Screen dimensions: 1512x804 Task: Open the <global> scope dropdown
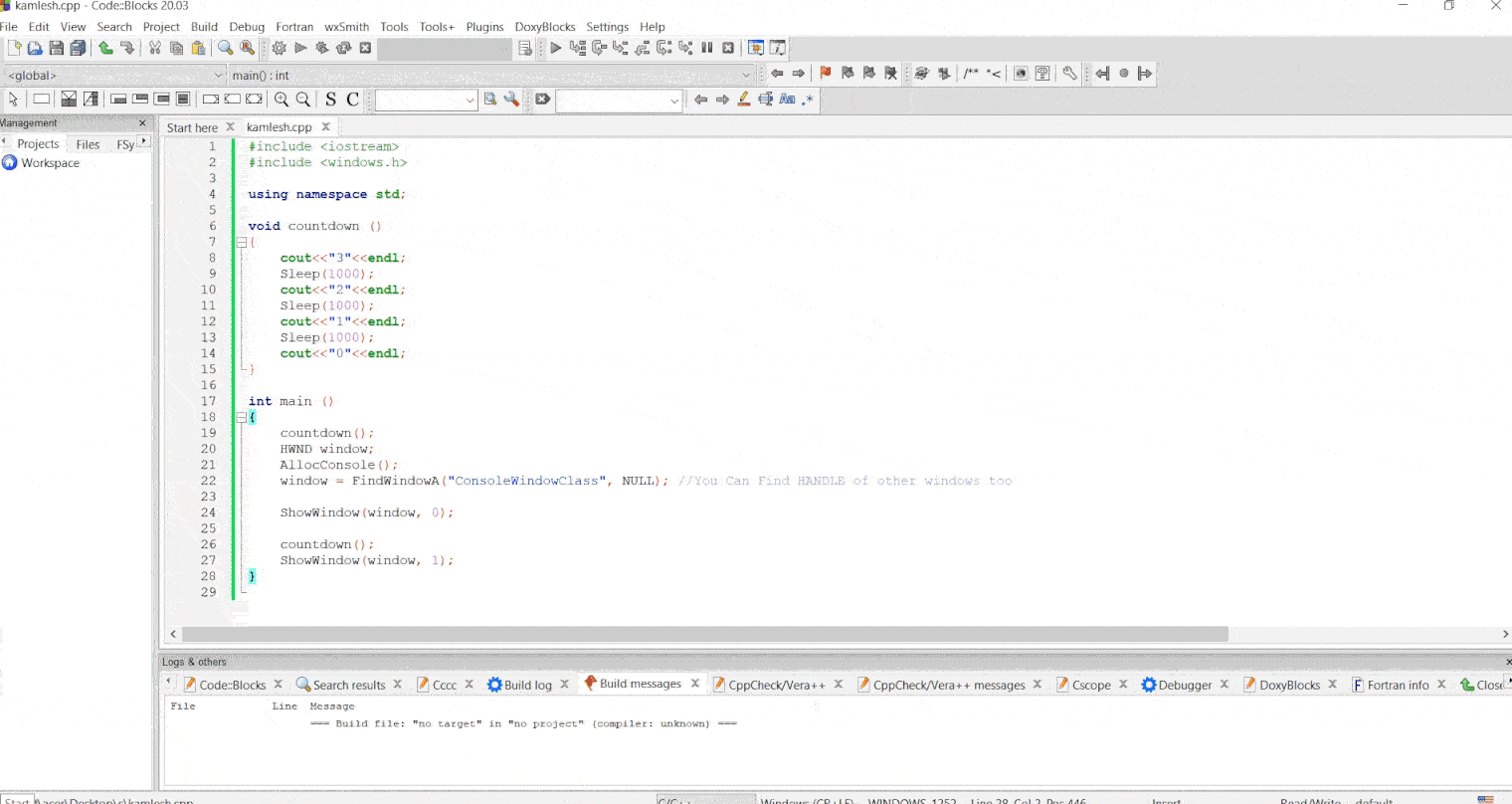pos(115,75)
